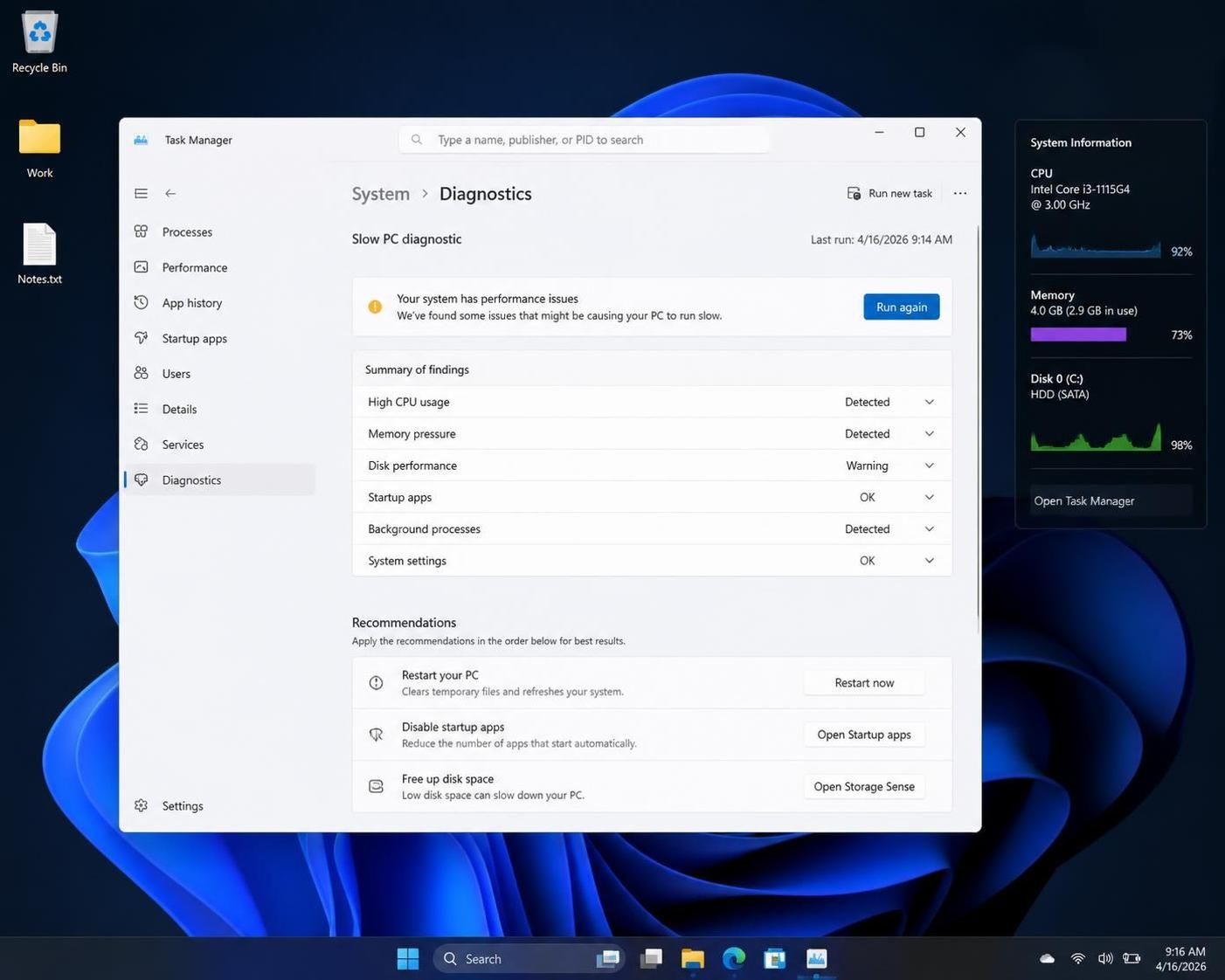
Task: Click the Restart your PC row icon
Action: (376, 683)
